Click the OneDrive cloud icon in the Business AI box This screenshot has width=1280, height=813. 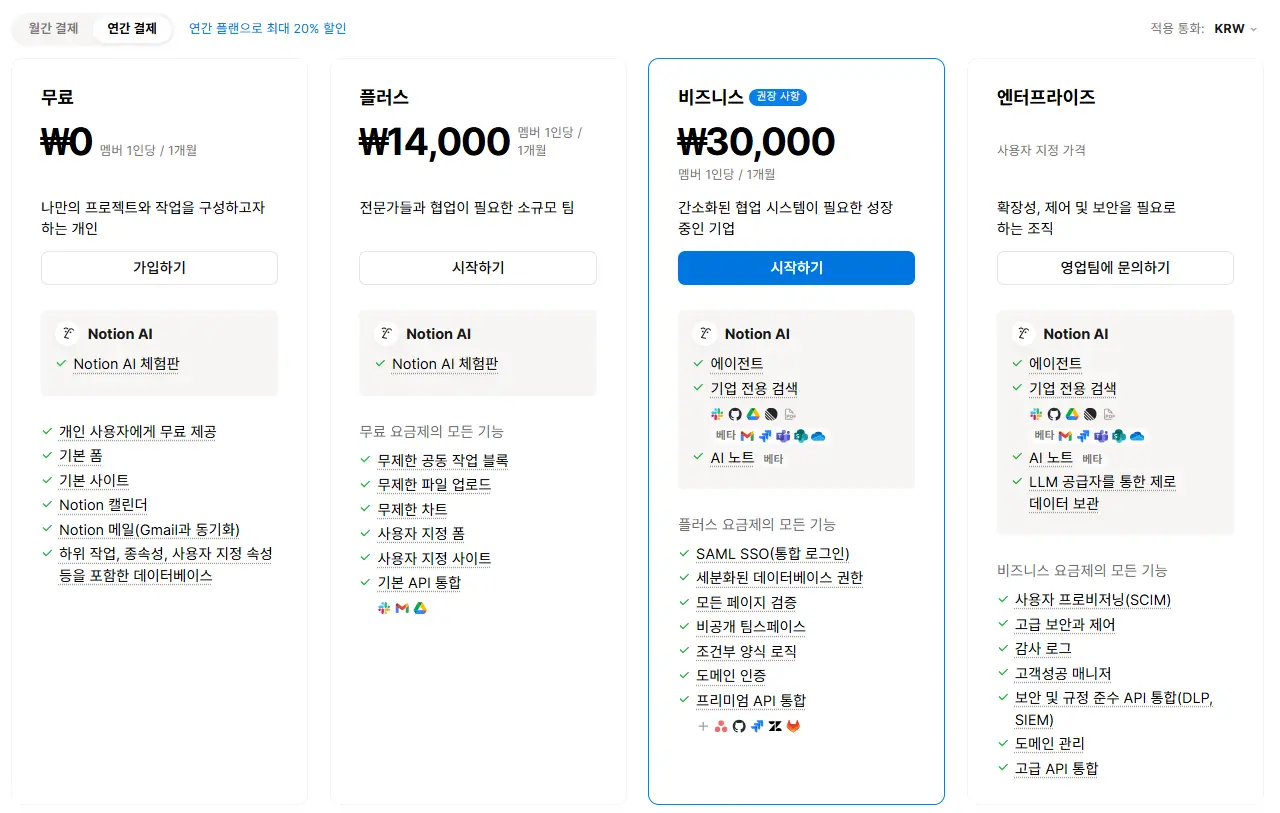[818, 436]
